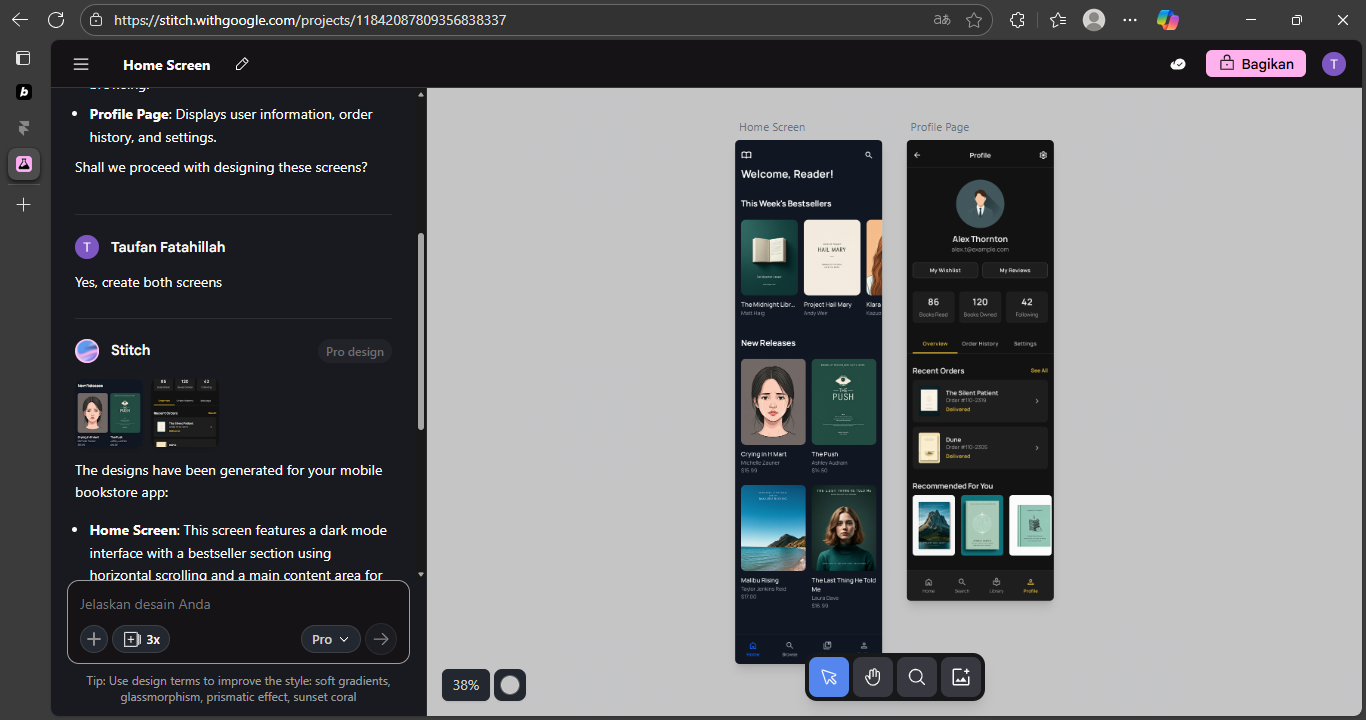The image size is (1366, 720).
Task: Open the 38% zoom level menu
Action: pyautogui.click(x=466, y=685)
